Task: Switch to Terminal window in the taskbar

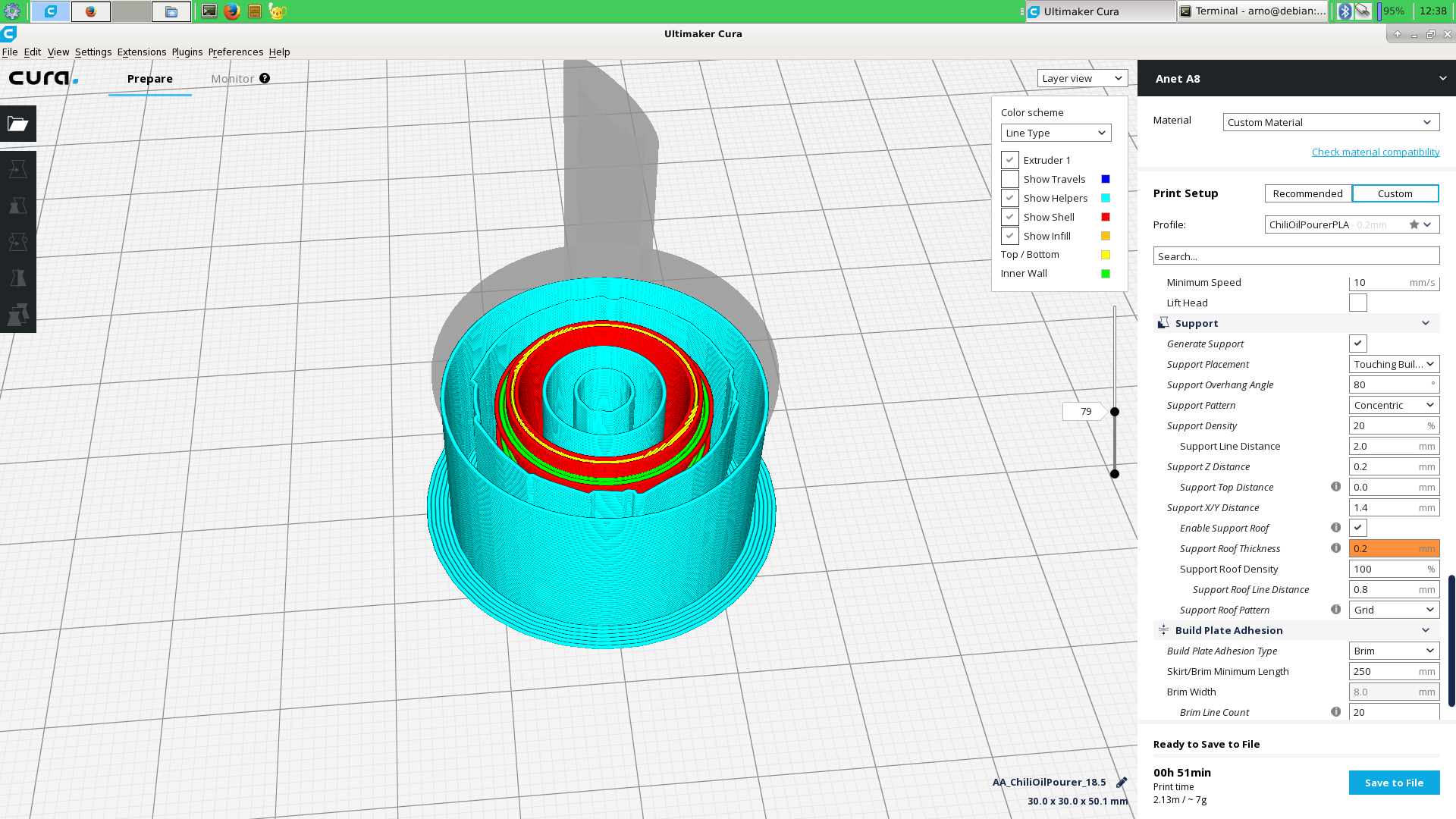Action: click(x=1253, y=11)
